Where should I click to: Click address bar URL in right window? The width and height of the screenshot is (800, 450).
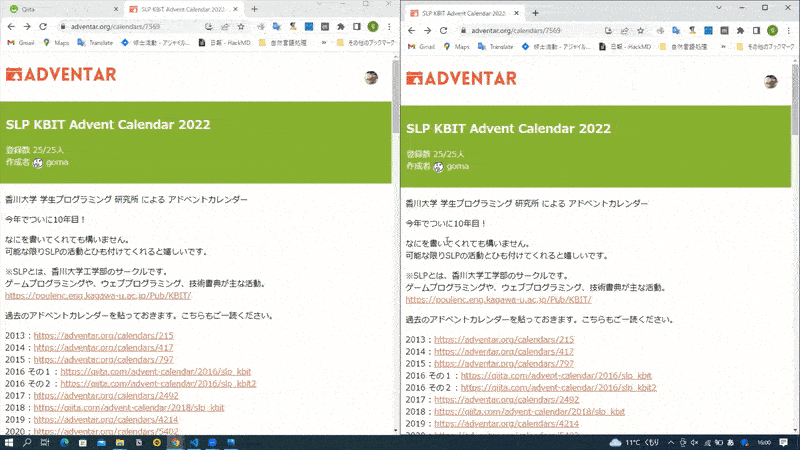coord(516,31)
